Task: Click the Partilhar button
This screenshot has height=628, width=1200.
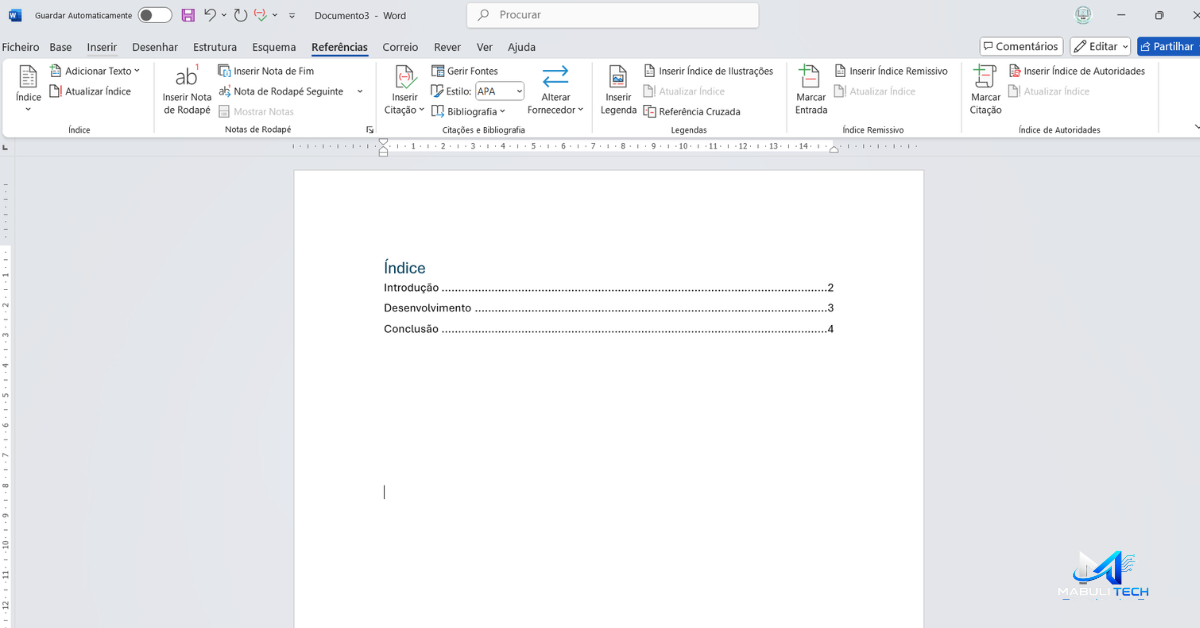Action: pyautogui.click(x=1167, y=46)
